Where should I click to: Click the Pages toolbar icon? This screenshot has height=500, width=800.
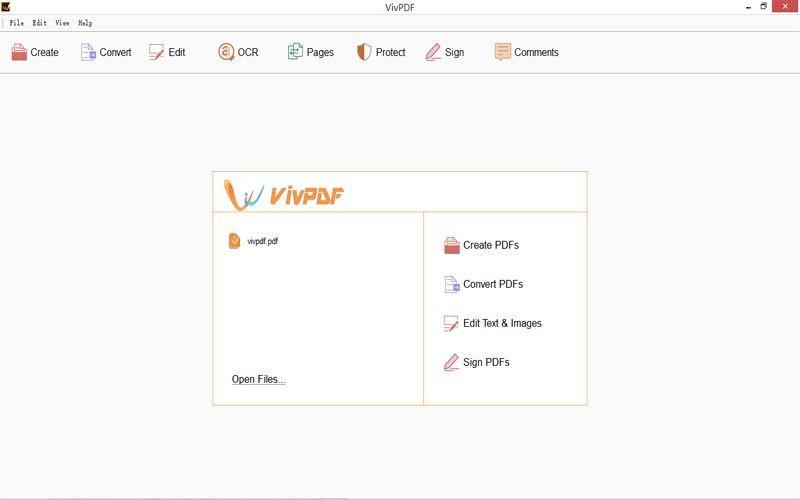(x=295, y=52)
